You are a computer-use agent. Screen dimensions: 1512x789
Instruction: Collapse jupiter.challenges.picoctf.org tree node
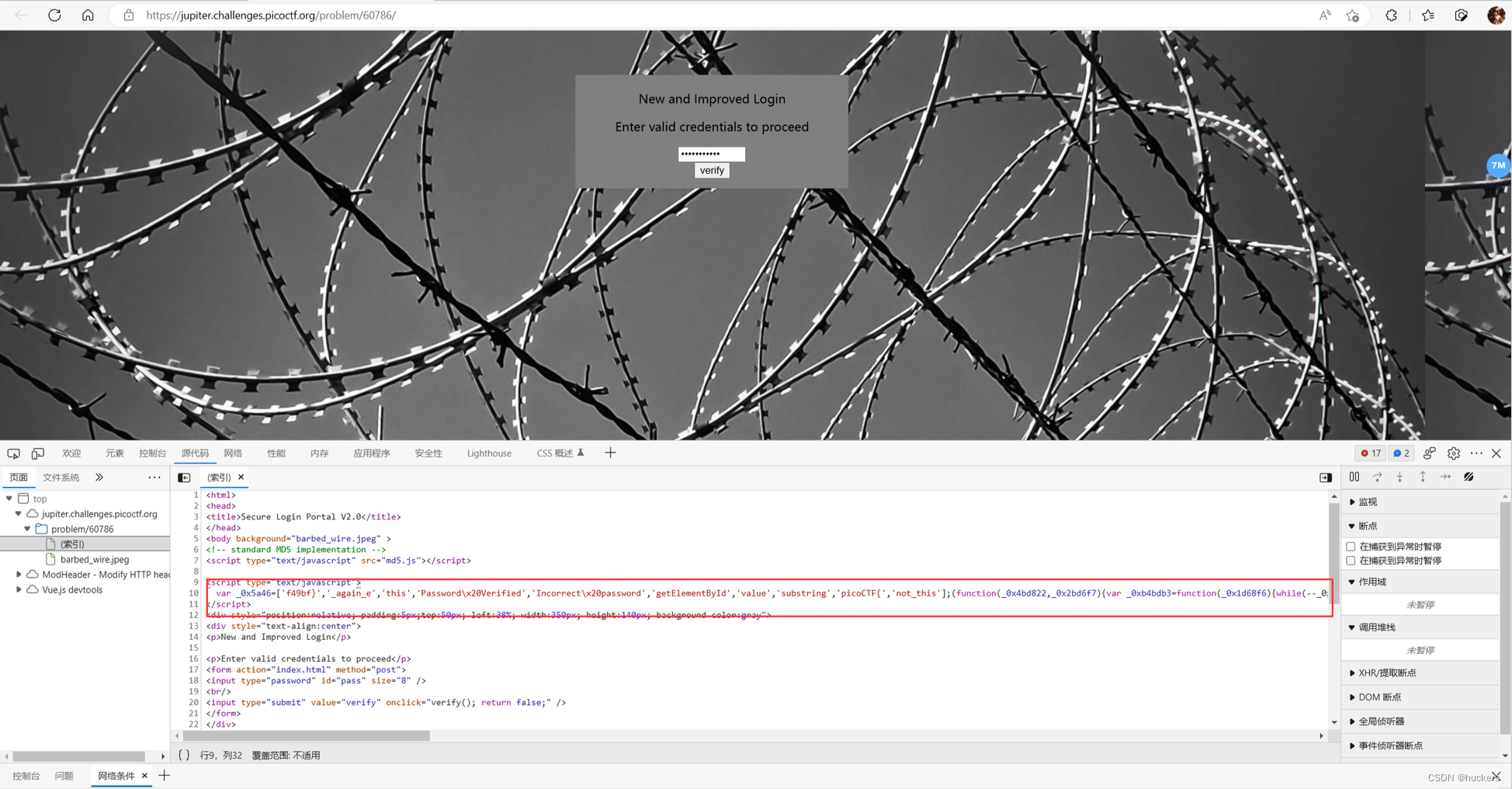[19, 514]
